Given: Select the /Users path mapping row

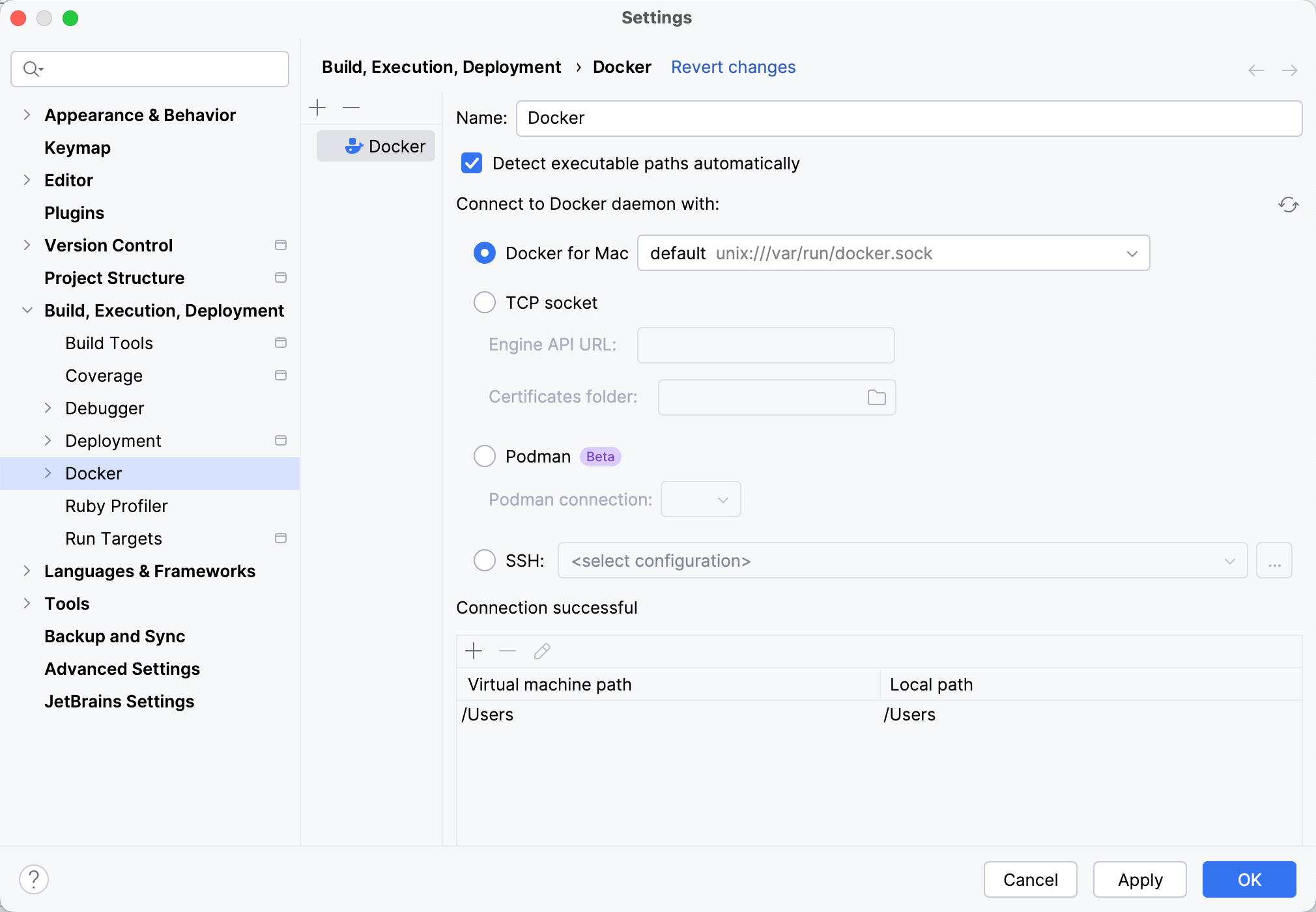Looking at the screenshot, I should tap(651, 714).
